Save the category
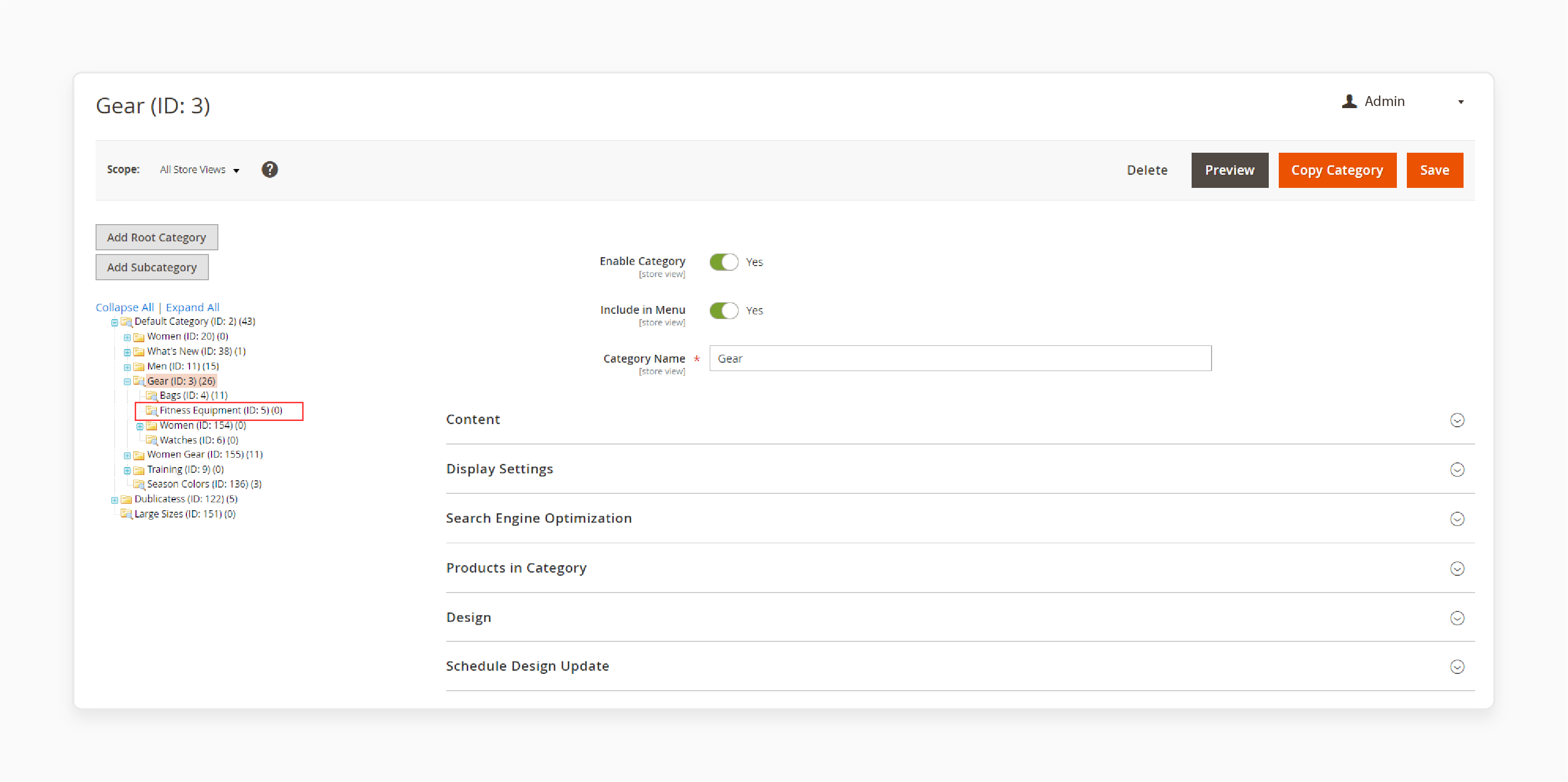1568x782 pixels. pyautogui.click(x=1434, y=171)
